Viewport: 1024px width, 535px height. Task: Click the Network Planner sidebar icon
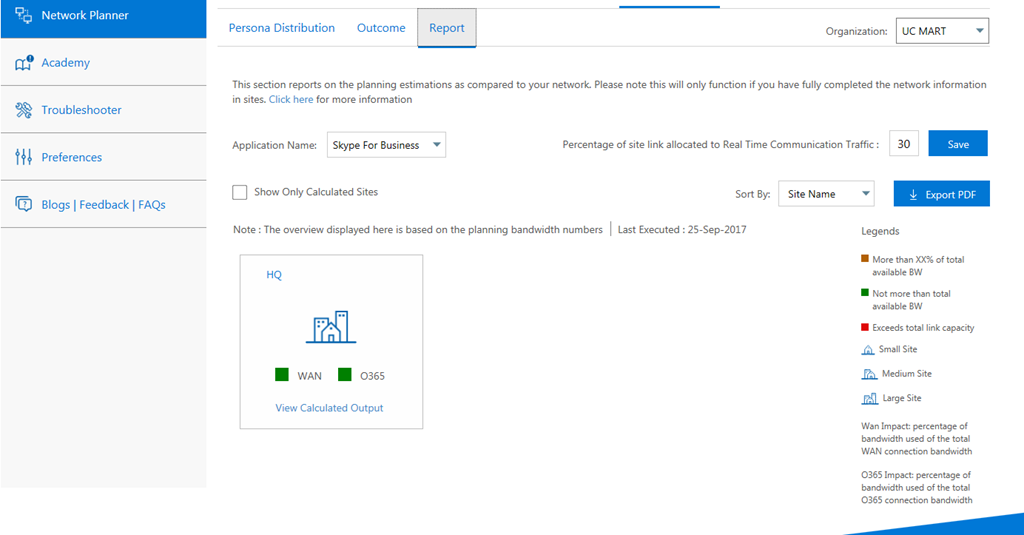pos(24,15)
